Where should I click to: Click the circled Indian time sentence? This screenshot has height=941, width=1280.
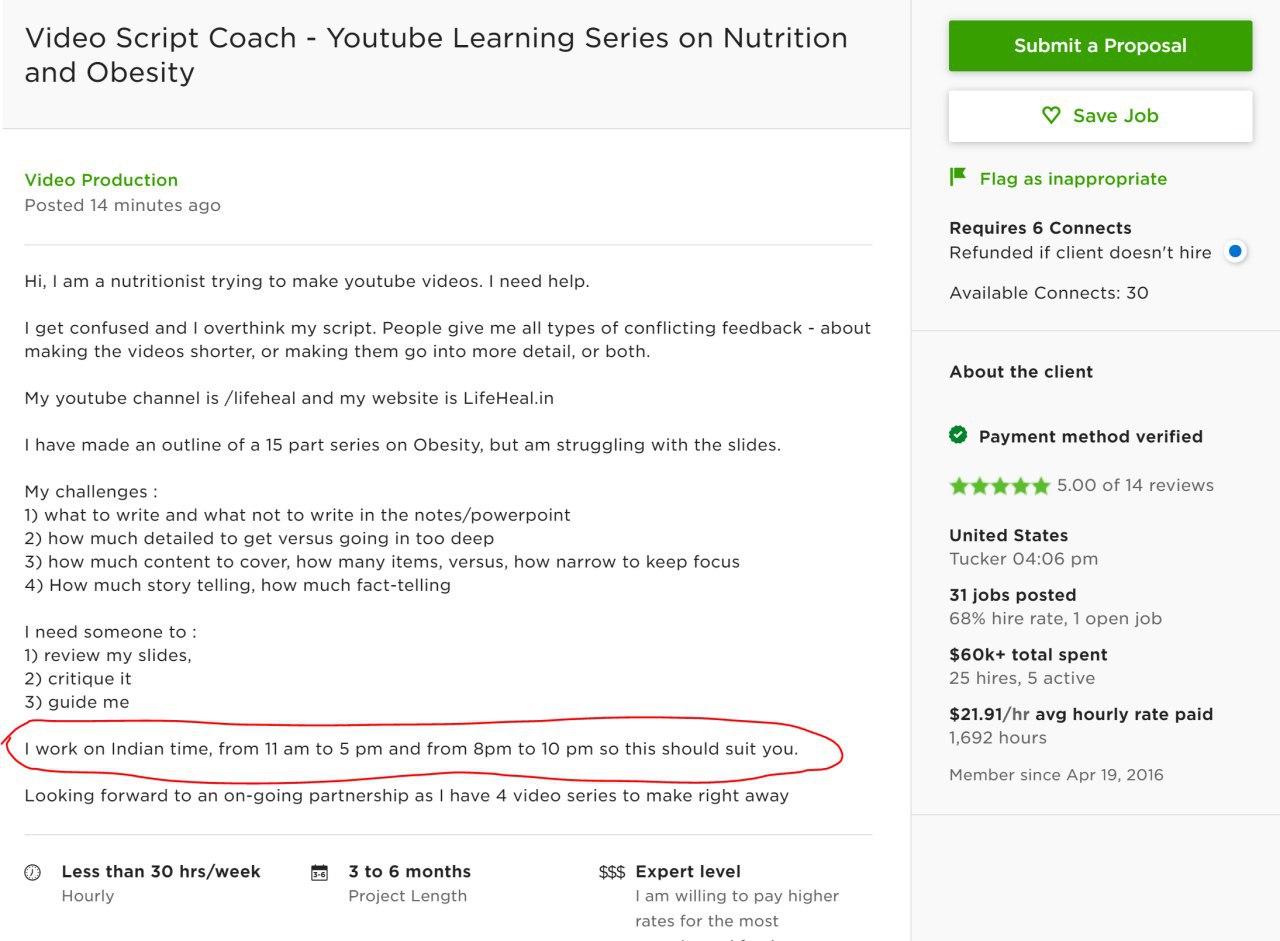coord(411,749)
